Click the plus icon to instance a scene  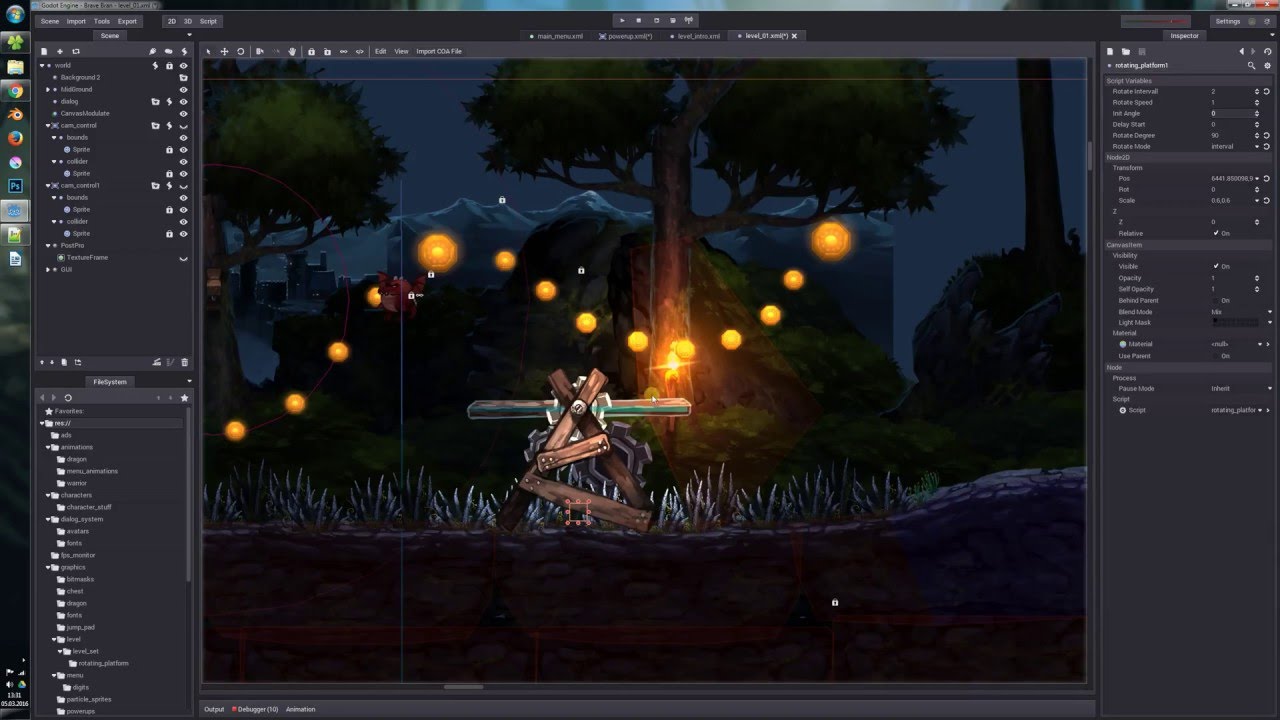click(x=60, y=51)
